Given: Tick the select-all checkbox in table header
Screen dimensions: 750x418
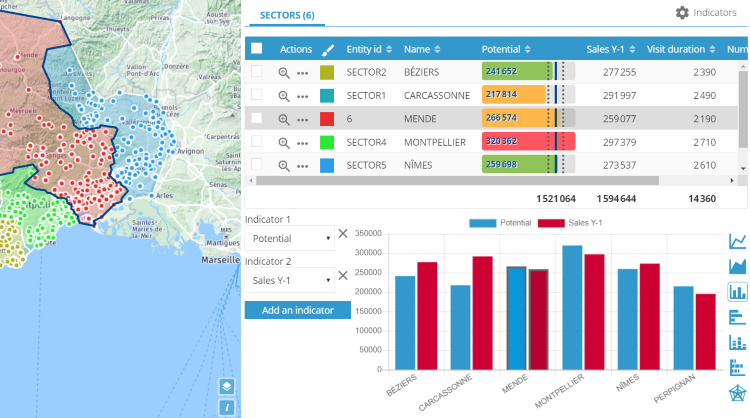Looking at the screenshot, I should [x=257, y=48].
